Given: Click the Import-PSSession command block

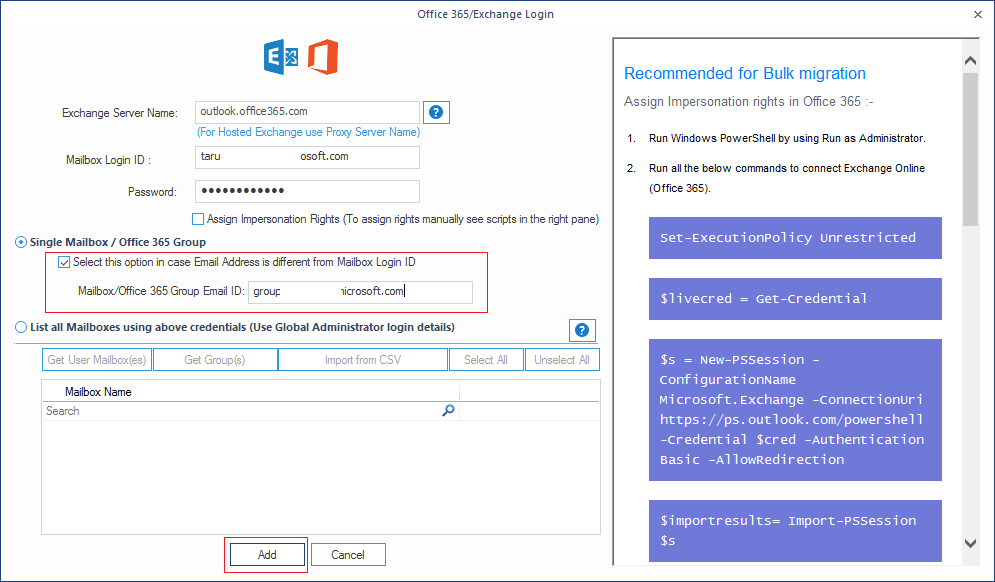Looking at the screenshot, I should (x=795, y=531).
